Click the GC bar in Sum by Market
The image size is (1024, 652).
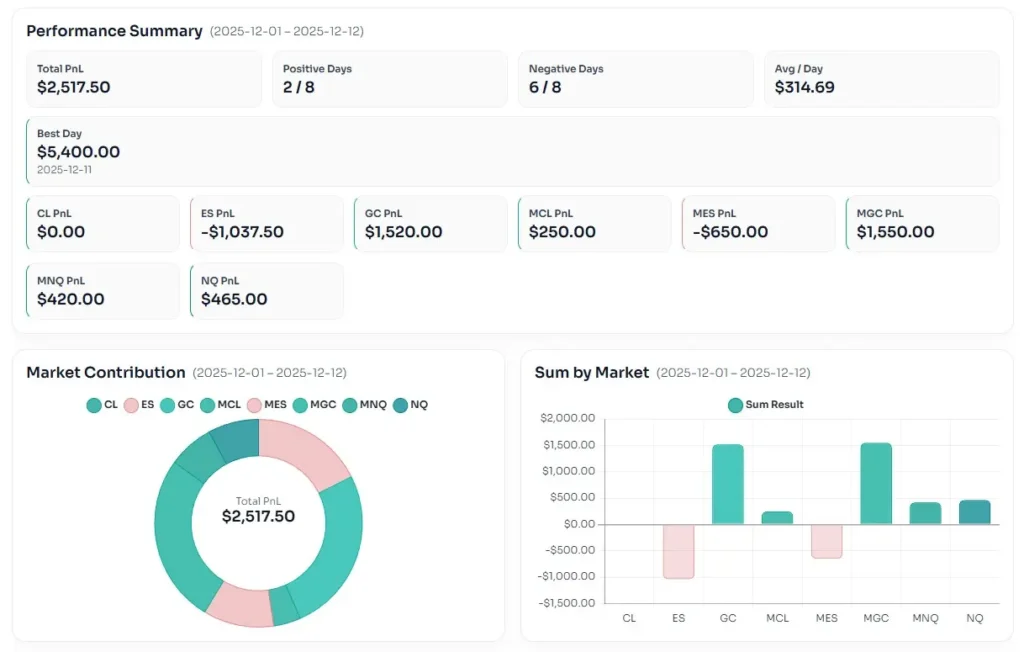click(728, 484)
